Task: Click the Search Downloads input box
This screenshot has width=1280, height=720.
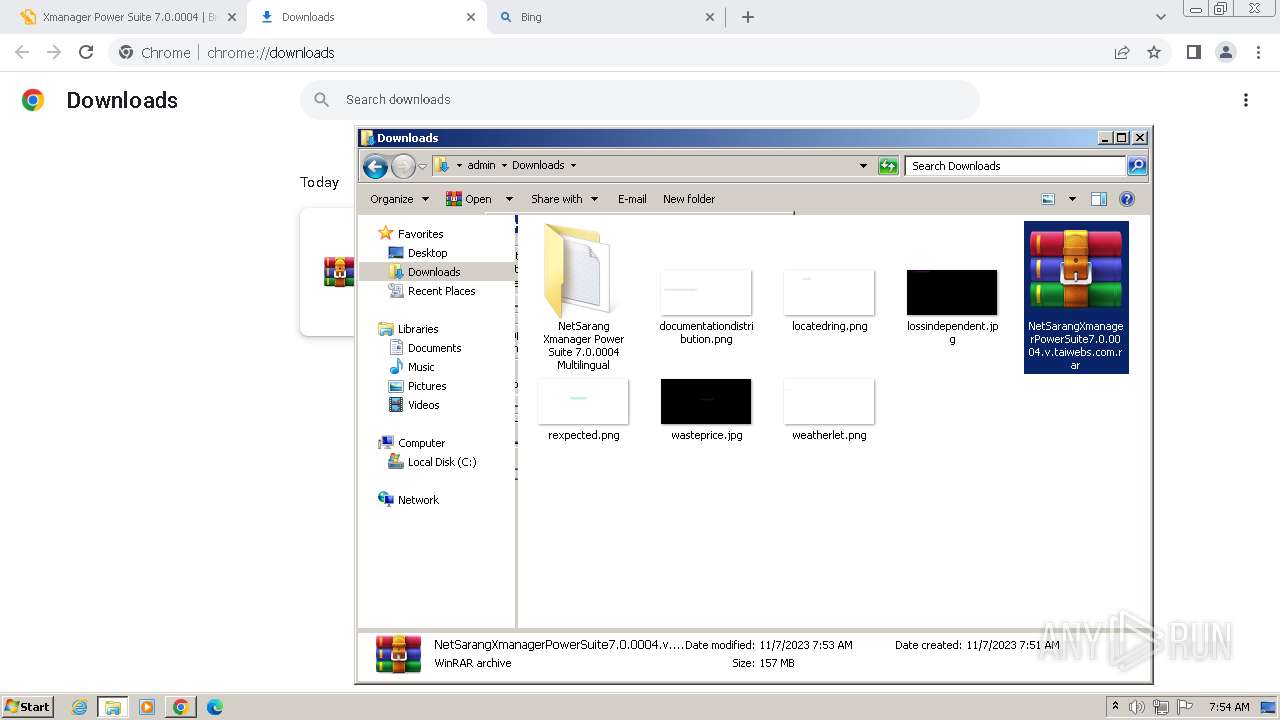Action: [1014, 166]
